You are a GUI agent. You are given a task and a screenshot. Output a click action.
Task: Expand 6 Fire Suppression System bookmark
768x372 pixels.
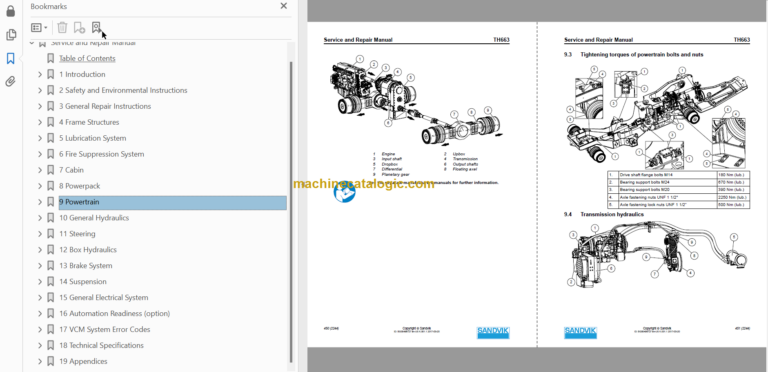coord(40,154)
